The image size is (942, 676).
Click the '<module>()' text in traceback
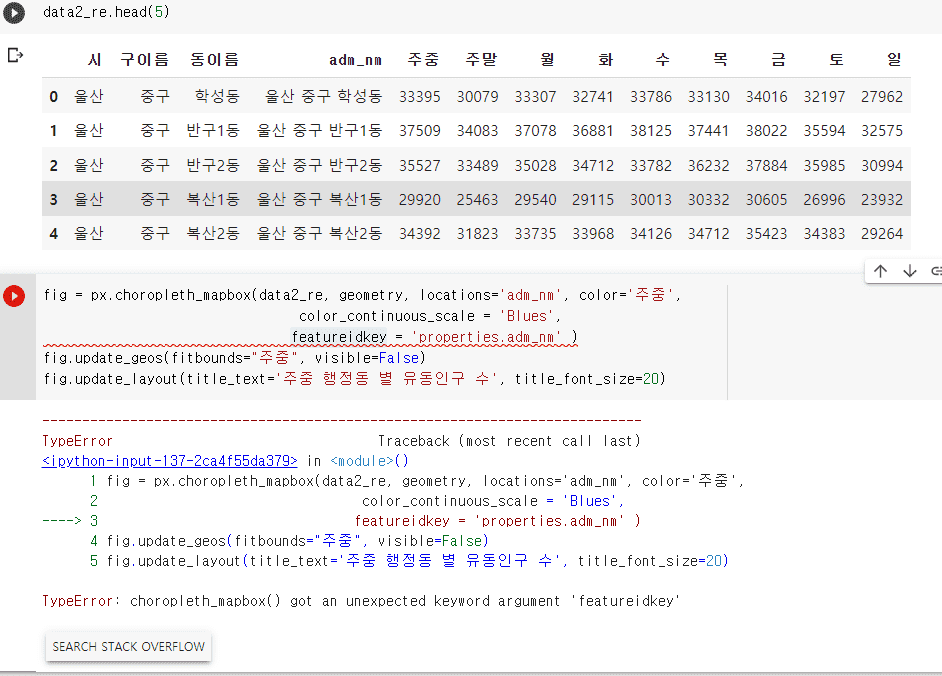pos(369,461)
